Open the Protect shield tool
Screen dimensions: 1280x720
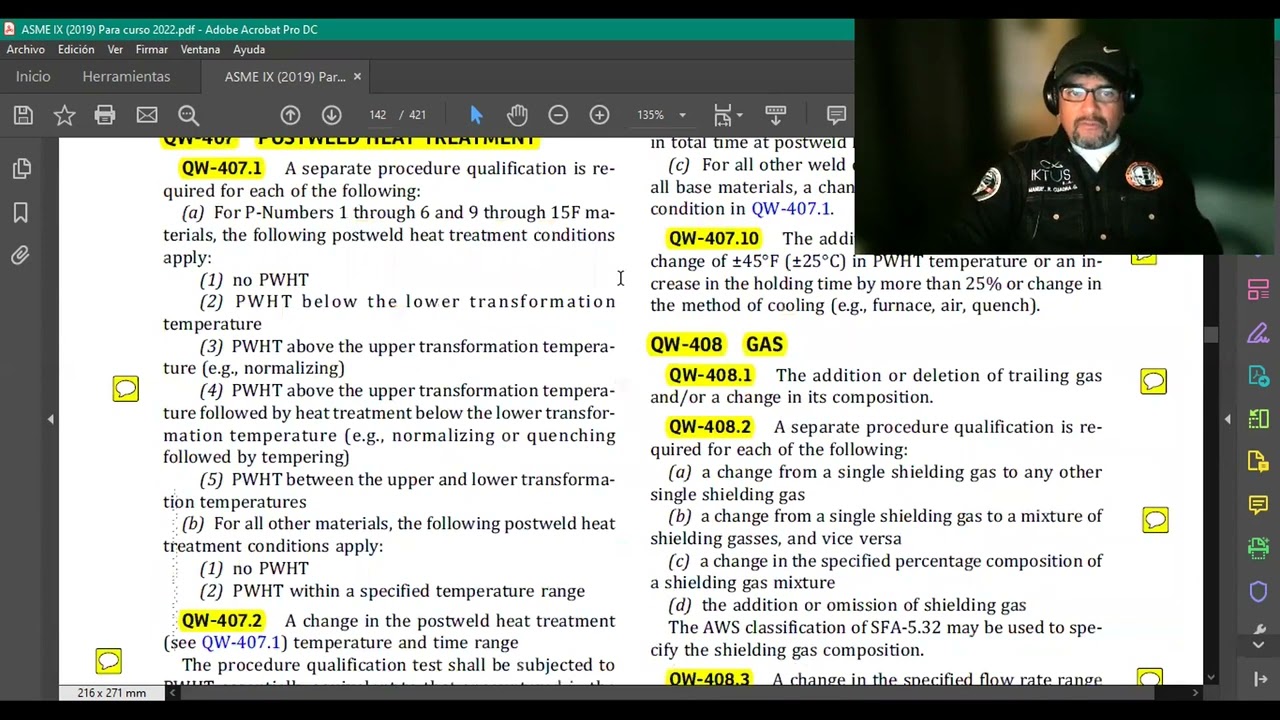point(1258,591)
